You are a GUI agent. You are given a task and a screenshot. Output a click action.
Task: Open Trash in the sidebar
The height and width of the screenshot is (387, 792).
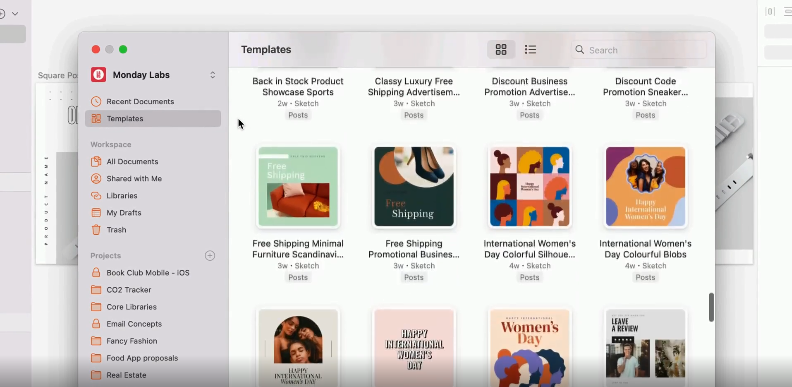pyautogui.click(x=153, y=230)
